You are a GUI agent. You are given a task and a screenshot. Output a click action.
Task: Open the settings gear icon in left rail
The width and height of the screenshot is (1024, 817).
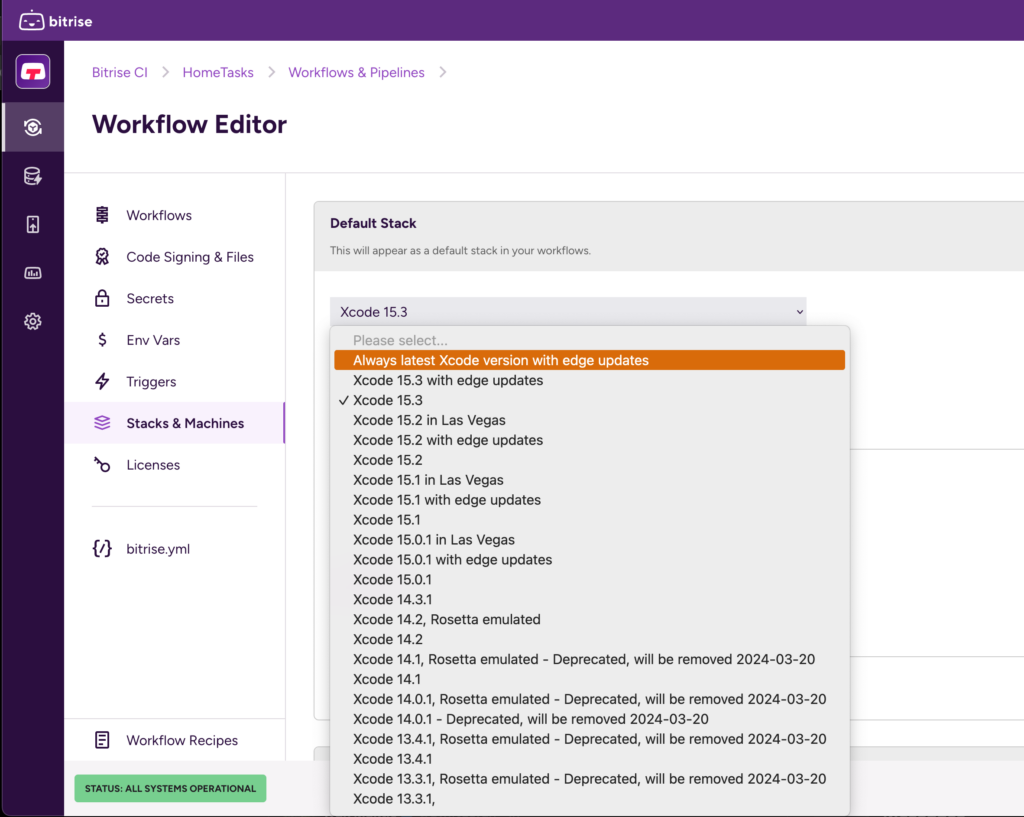[33, 321]
